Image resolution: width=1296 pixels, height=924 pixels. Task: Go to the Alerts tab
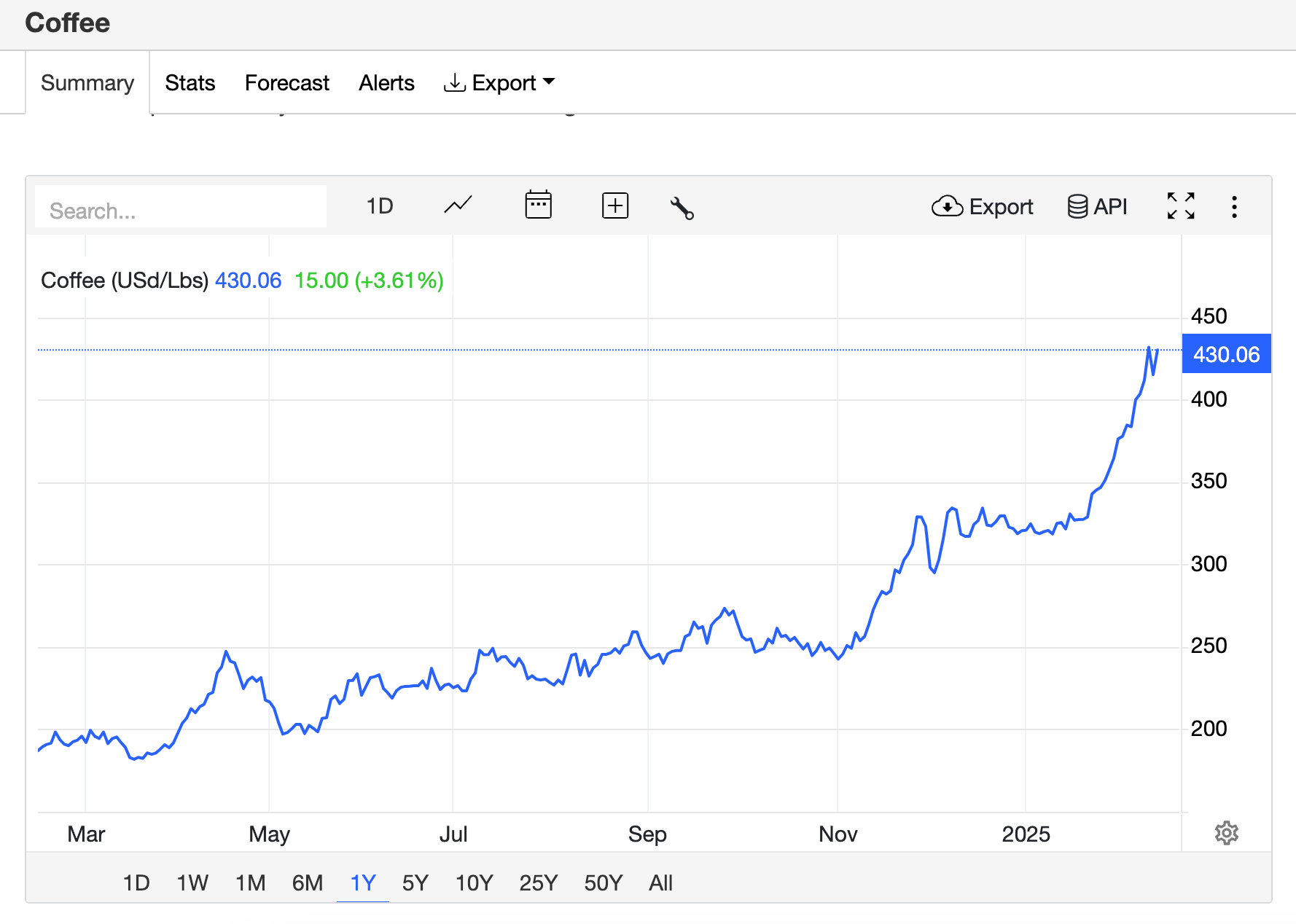point(386,83)
